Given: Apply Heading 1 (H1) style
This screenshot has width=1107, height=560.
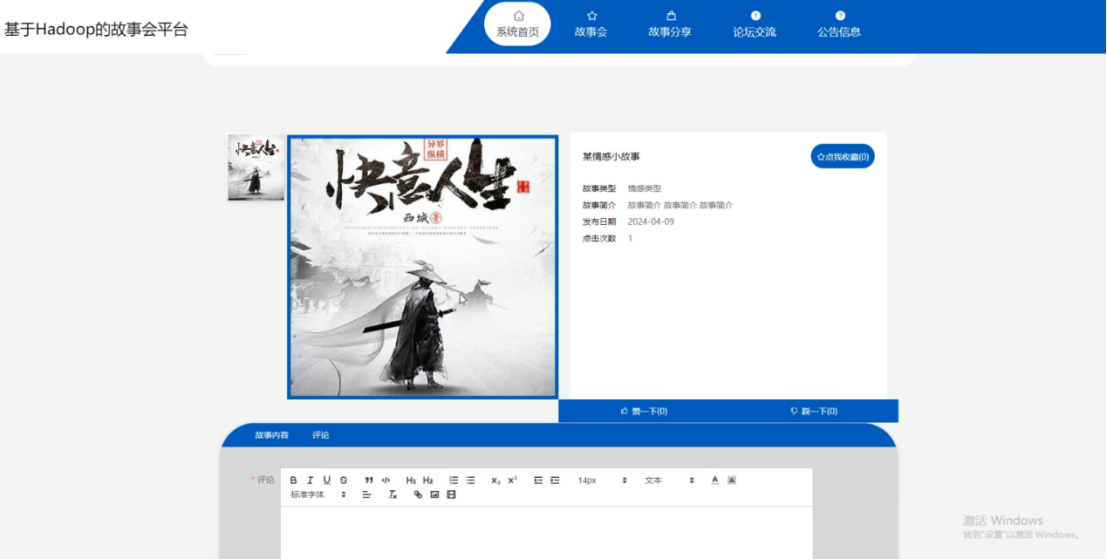Looking at the screenshot, I should 411,480.
